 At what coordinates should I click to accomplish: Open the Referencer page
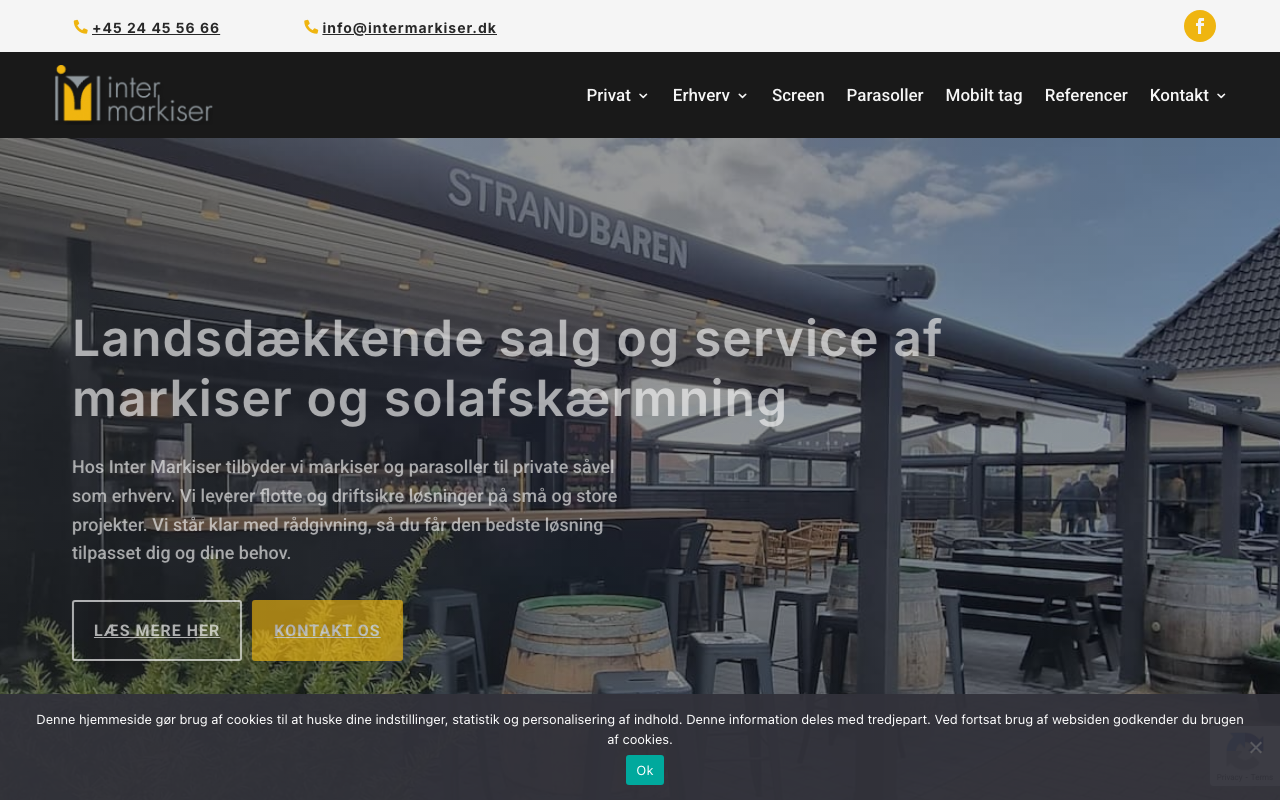click(x=1086, y=95)
